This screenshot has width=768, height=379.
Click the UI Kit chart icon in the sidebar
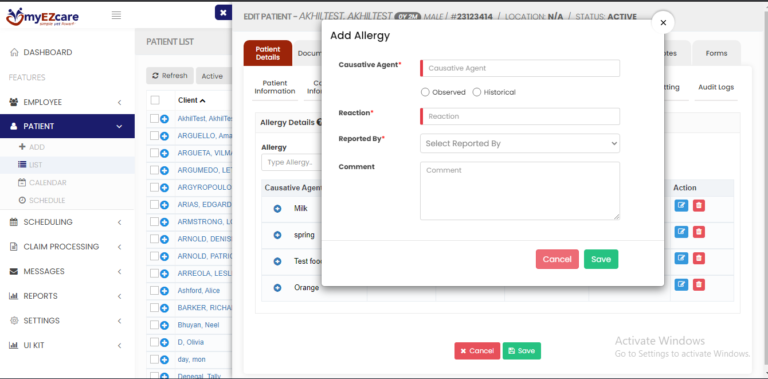point(14,345)
